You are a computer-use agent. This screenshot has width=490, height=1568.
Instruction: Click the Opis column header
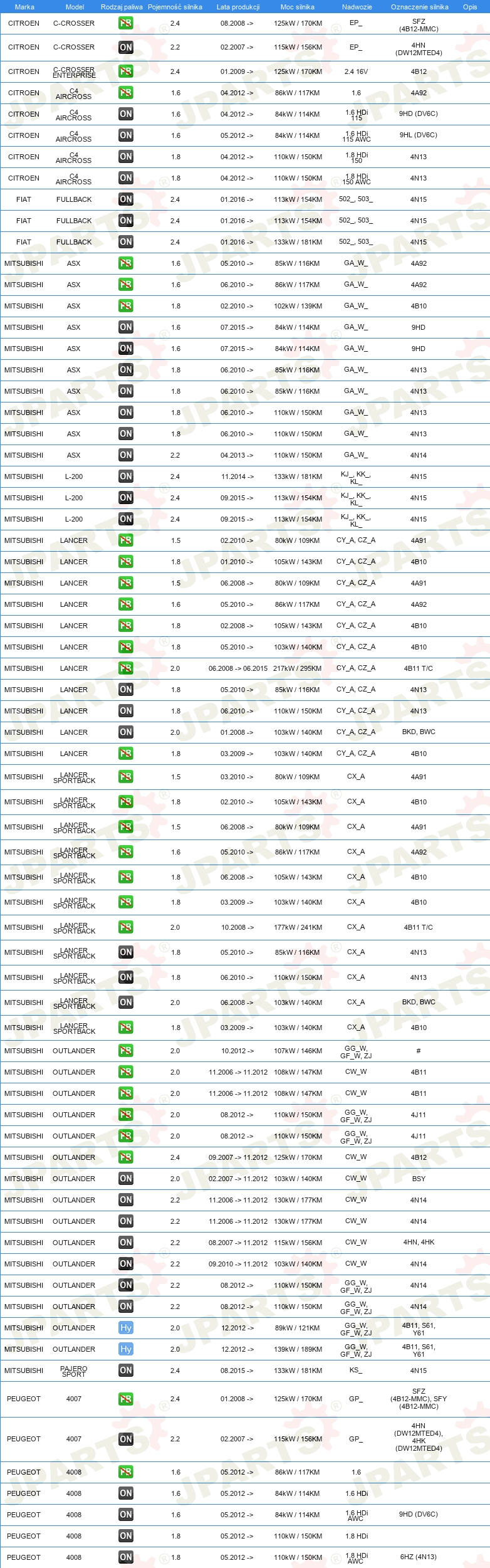pos(470,7)
